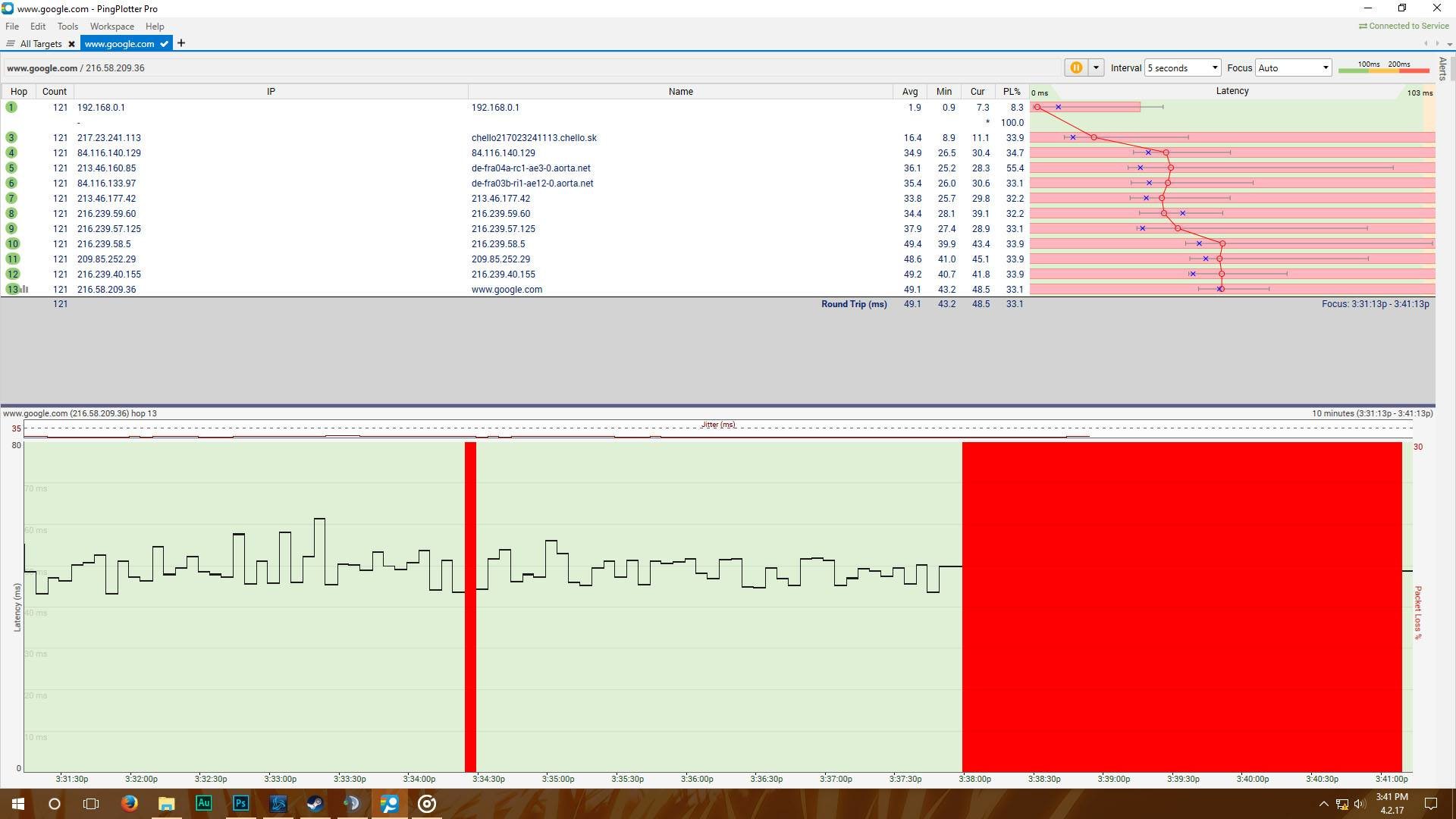Sort by the PL% column header

(x=1012, y=91)
